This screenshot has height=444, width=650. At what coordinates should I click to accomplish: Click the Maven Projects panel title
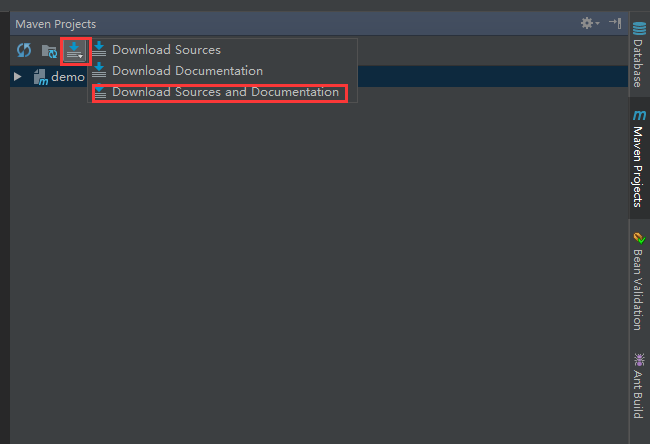point(56,23)
